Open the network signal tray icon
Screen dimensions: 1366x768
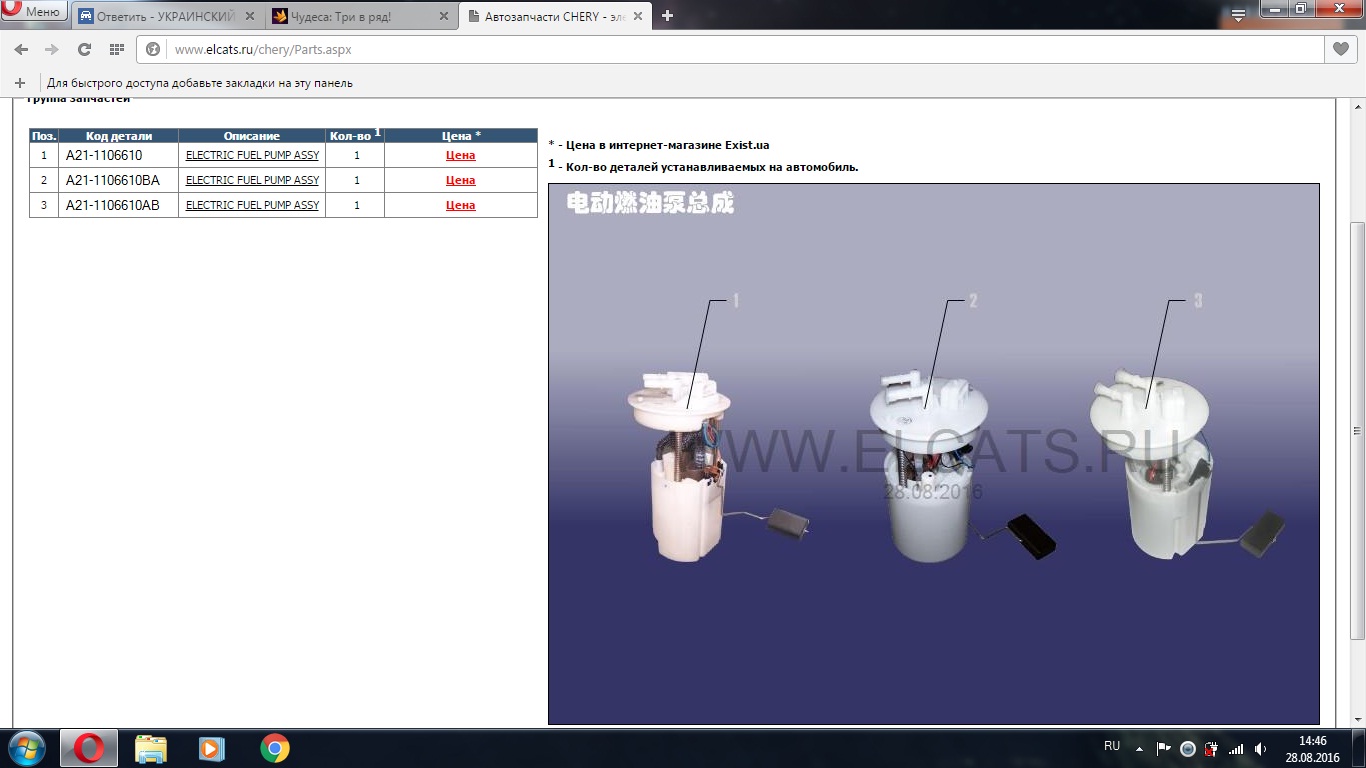click(1236, 748)
